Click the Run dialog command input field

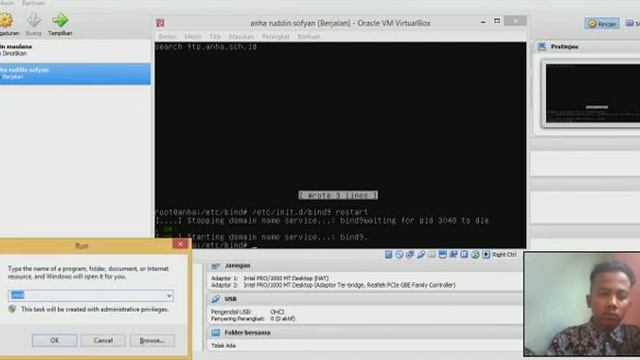[x=91, y=296]
